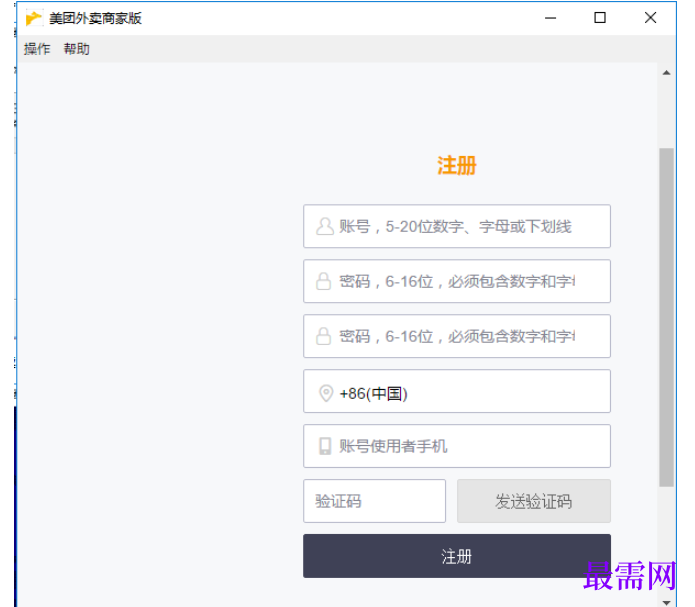This screenshot has height=607, width=695.
Task: Maximize the 美团外卖商家版 window
Action: 600,18
